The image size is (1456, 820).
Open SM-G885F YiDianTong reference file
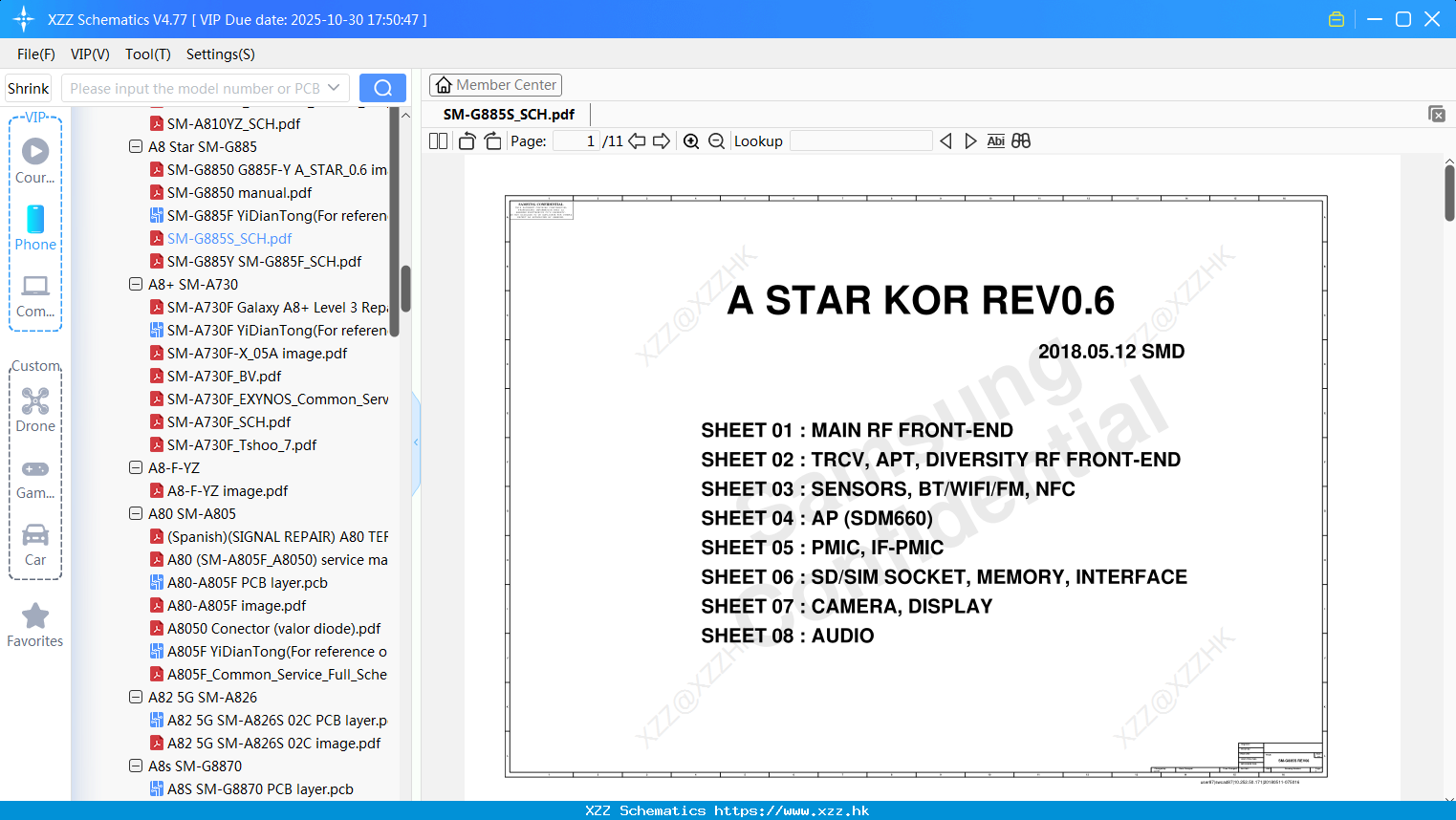click(x=269, y=216)
